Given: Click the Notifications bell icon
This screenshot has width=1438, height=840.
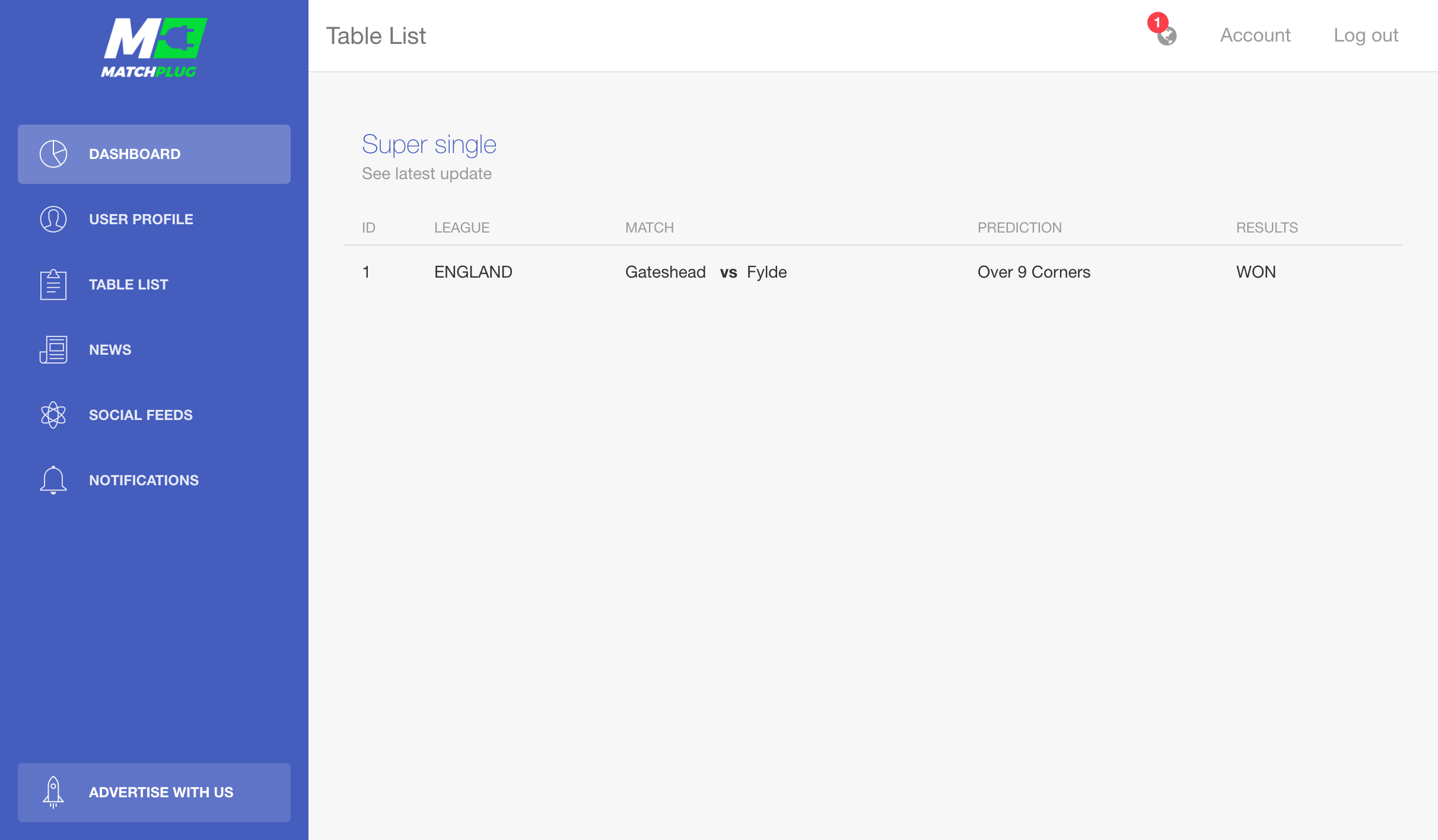Looking at the screenshot, I should (53, 480).
